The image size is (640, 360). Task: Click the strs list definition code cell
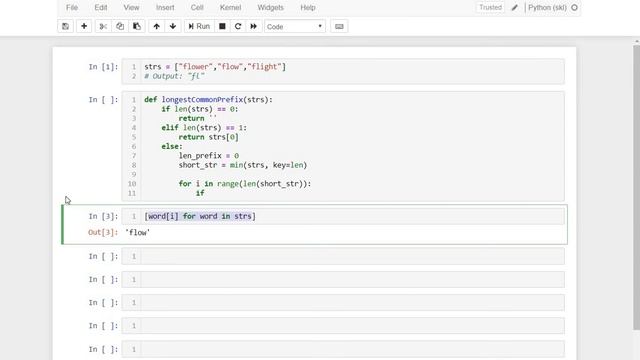pos(343,71)
